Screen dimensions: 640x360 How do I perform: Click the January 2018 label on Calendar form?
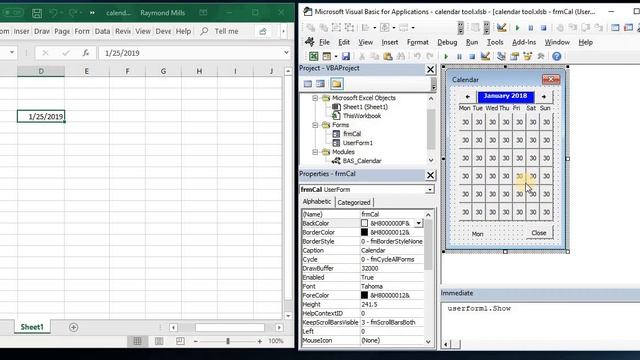[506, 96]
